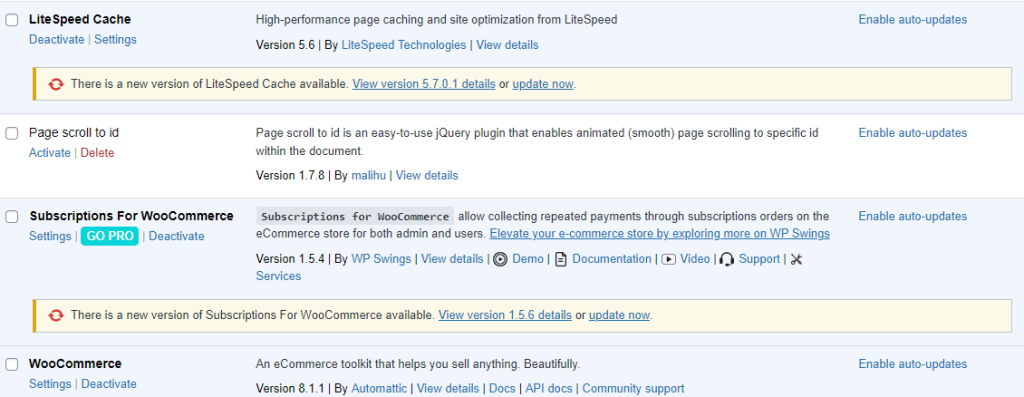Click the Documentation page icon
This screenshot has height=397, width=1024.
[560, 259]
